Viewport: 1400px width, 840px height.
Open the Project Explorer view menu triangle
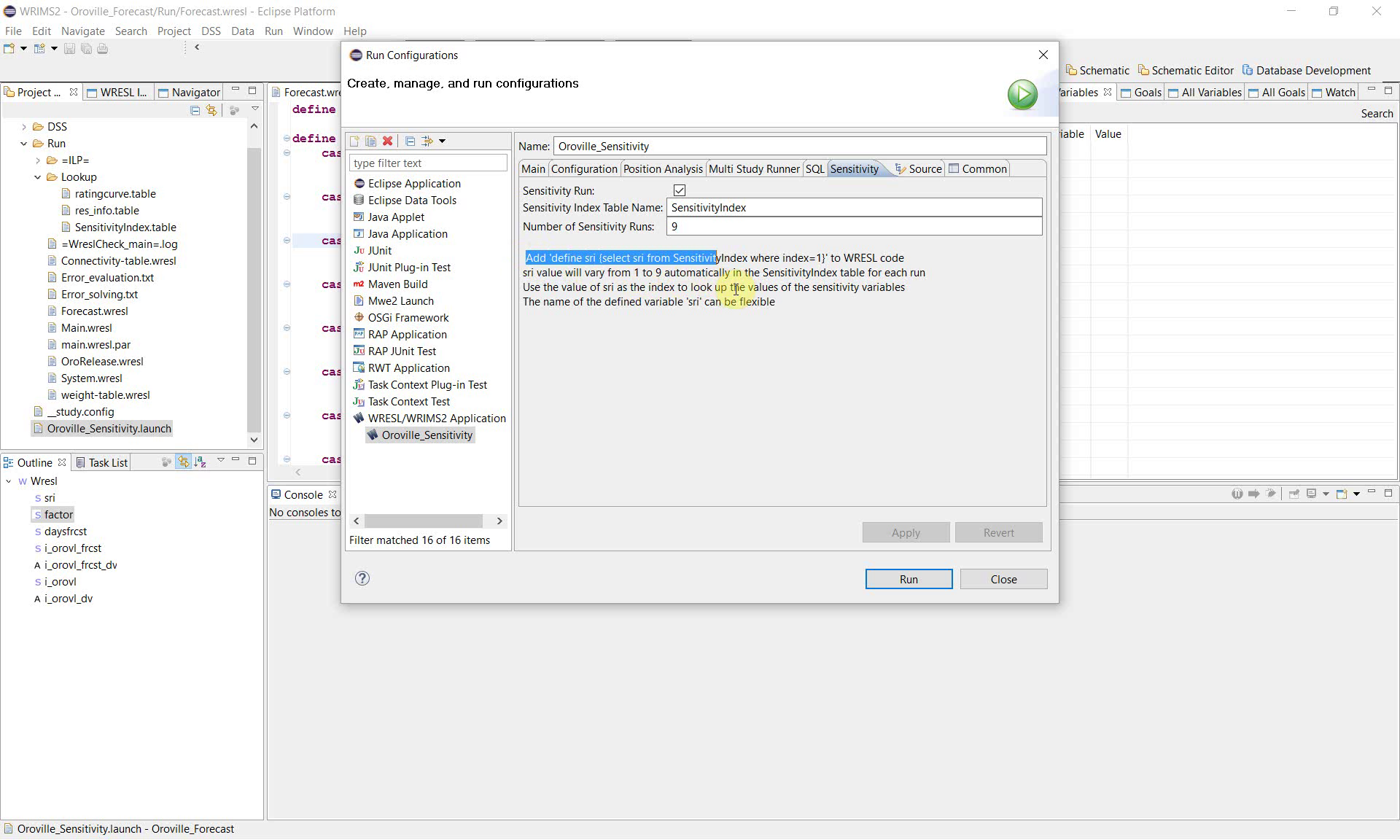(255, 109)
